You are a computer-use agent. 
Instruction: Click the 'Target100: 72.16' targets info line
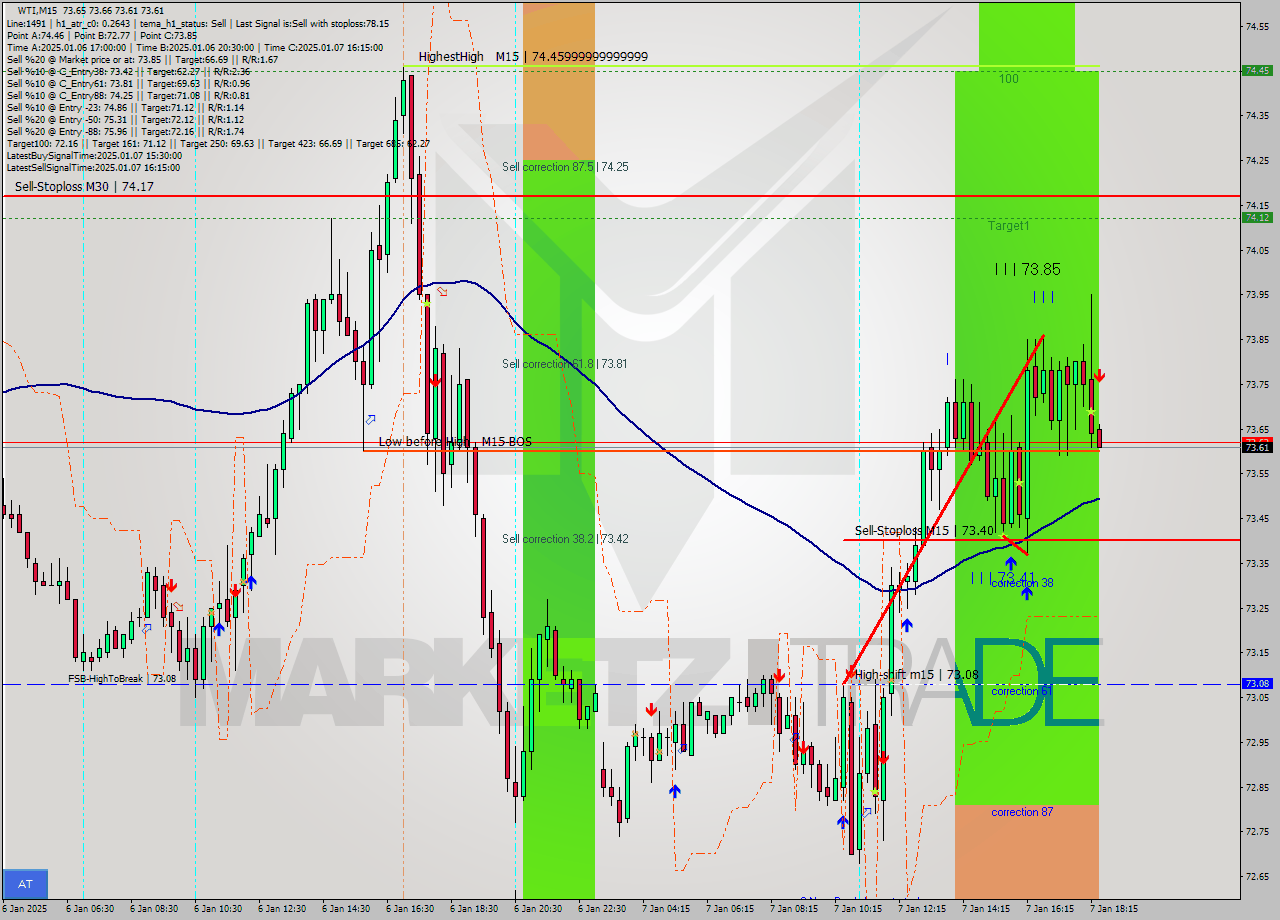click(x=218, y=143)
